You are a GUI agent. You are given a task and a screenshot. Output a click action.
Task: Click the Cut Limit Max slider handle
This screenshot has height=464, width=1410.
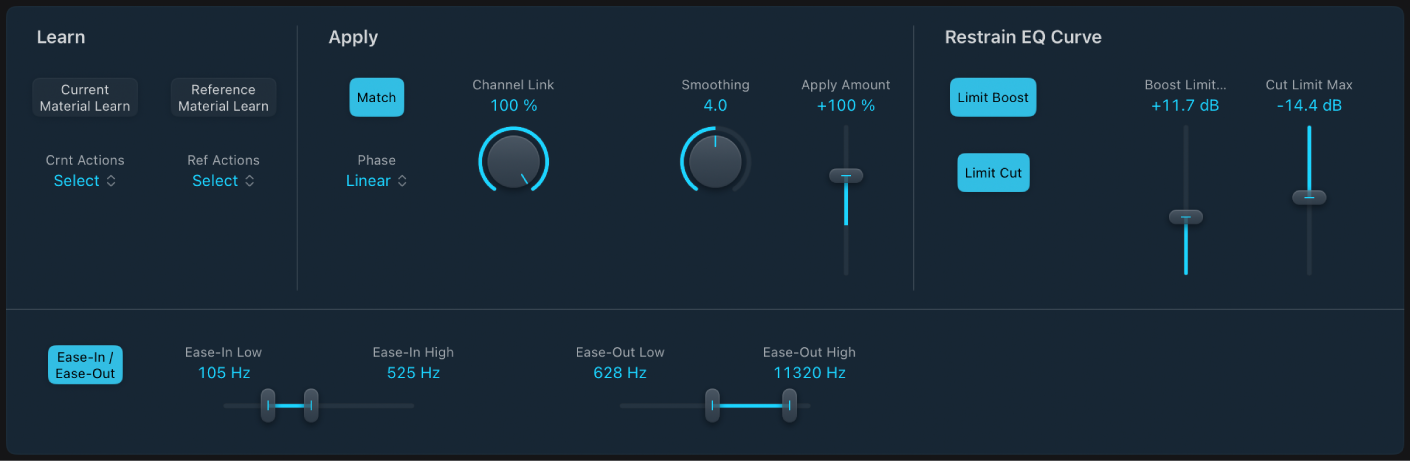(x=1309, y=198)
